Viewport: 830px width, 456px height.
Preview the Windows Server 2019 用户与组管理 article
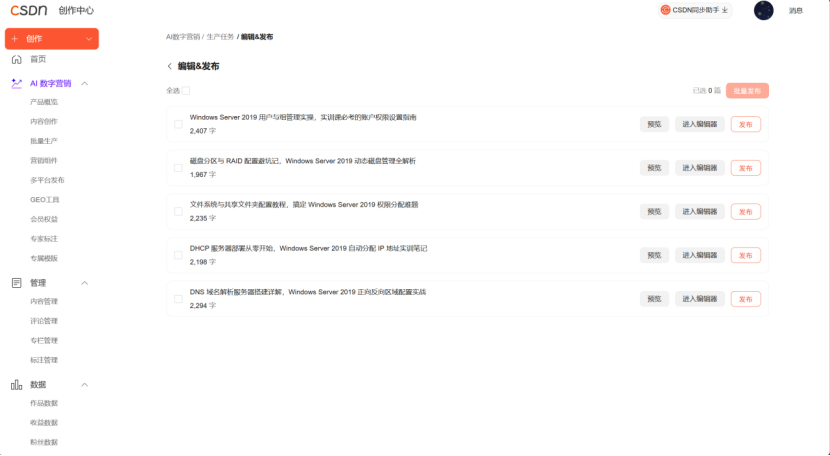[654, 124]
